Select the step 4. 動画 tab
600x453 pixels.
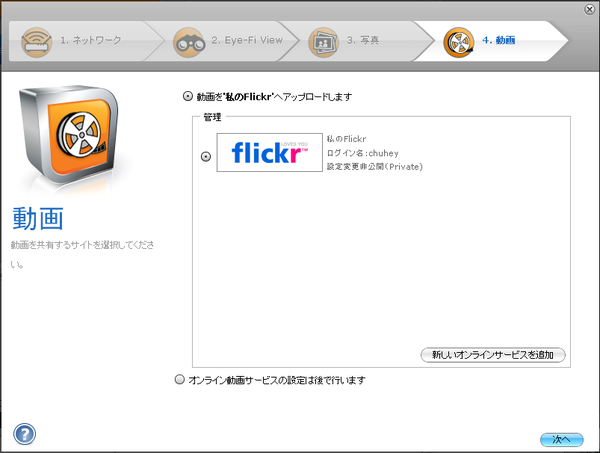click(491, 41)
